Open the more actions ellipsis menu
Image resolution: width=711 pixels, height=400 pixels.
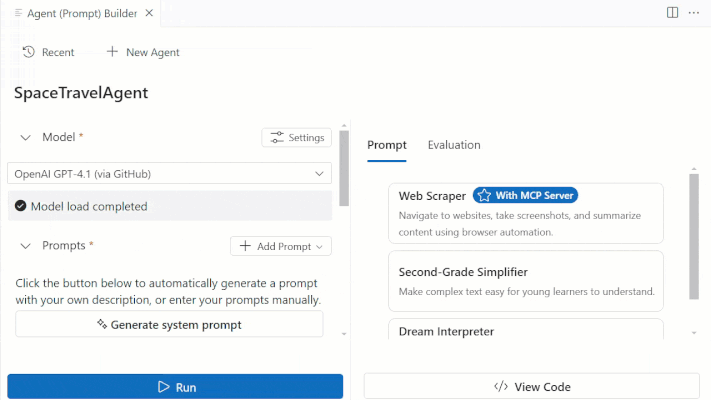pyautogui.click(x=694, y=13)
